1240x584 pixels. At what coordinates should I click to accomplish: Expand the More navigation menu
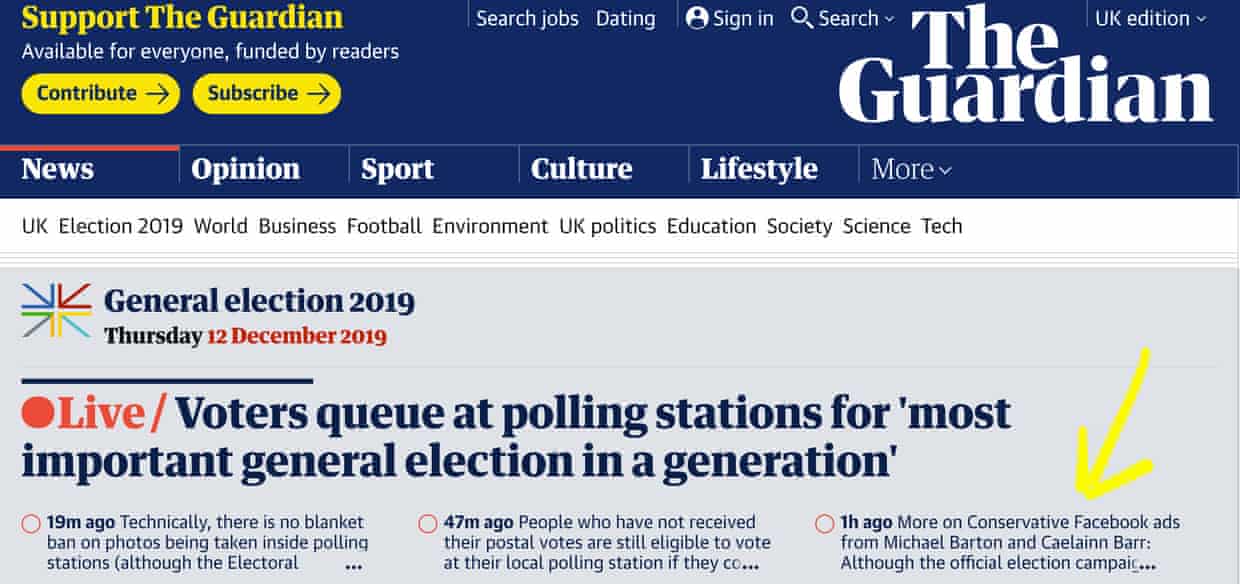(x=910, y=169)
